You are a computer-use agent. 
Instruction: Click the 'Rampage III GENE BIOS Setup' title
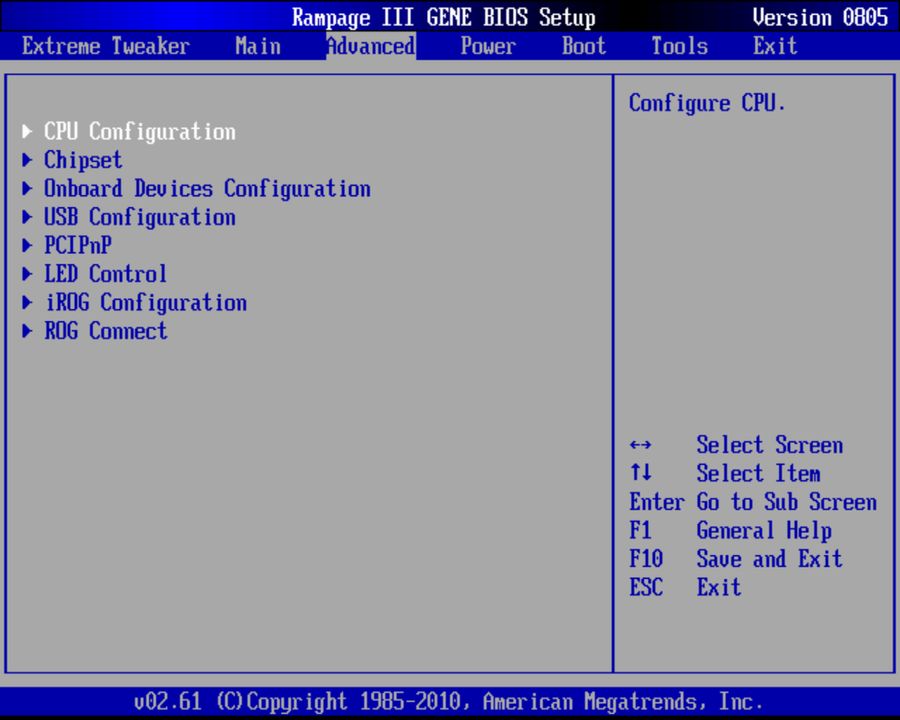(444, 17)
